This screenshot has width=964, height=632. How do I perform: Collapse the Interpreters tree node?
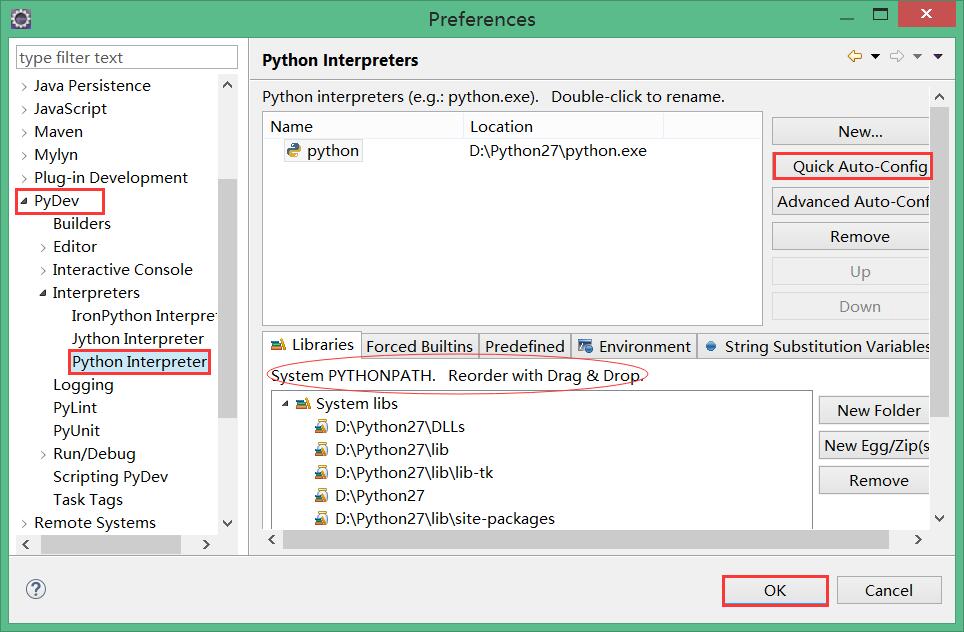click(x=43, y=293)
